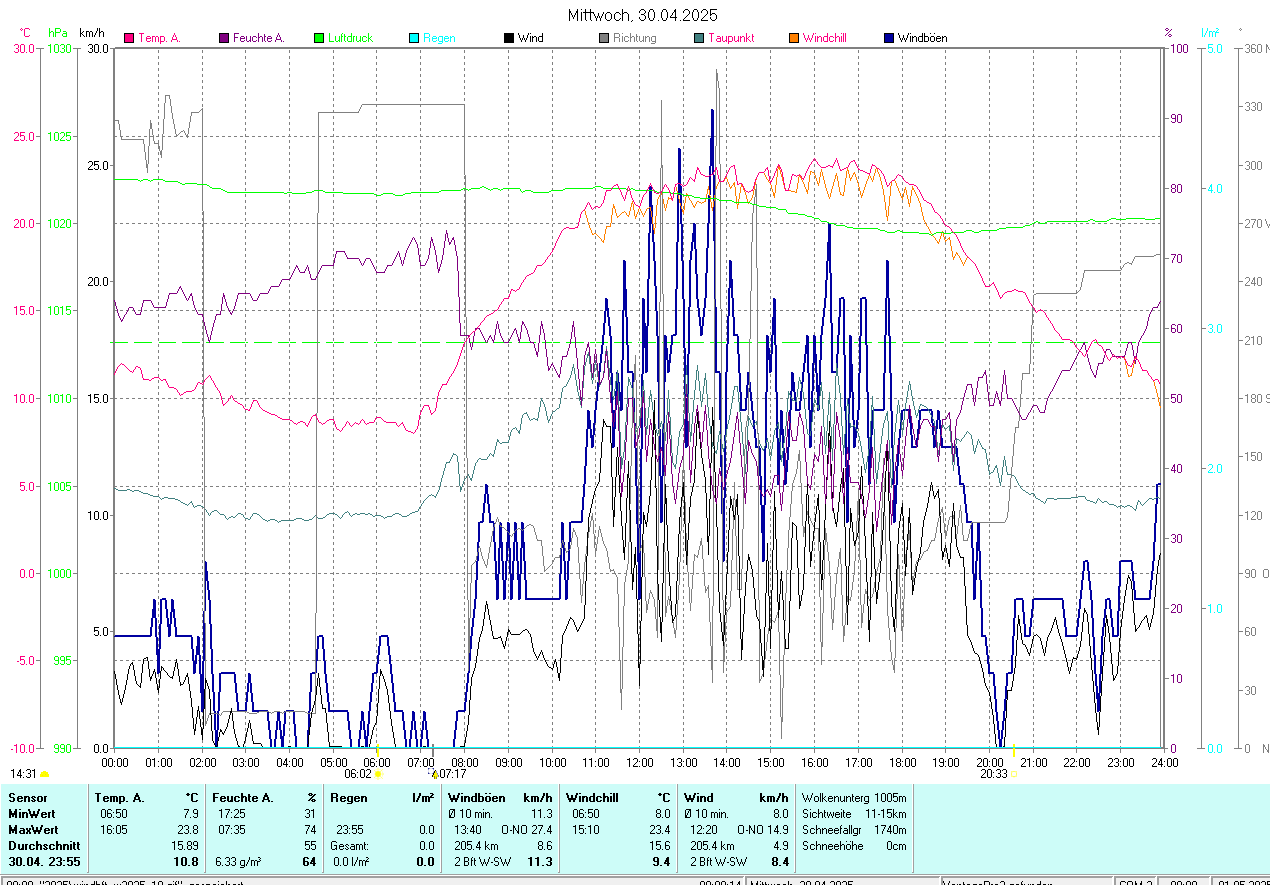Click the Sensor header in the statistics table
The width and height of the screenshot is (1270, 885).
click(27, 798)
